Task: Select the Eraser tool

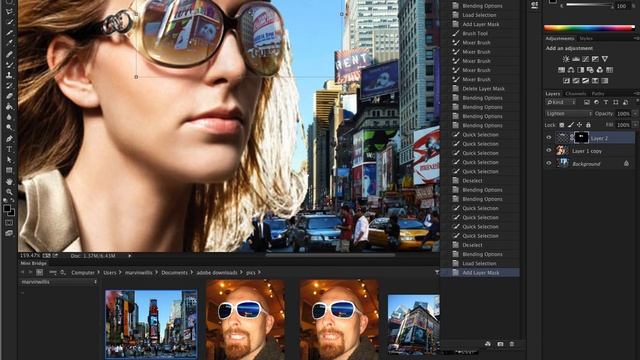Action: tap(9, 96)
